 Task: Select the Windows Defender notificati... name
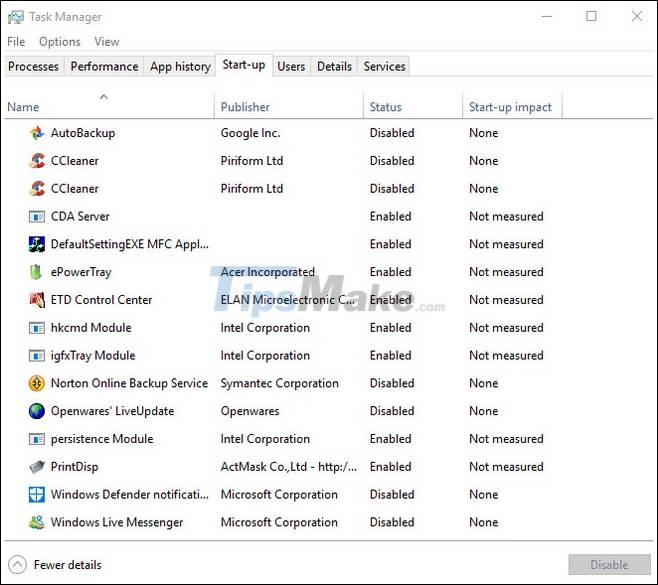pos(130,494)
